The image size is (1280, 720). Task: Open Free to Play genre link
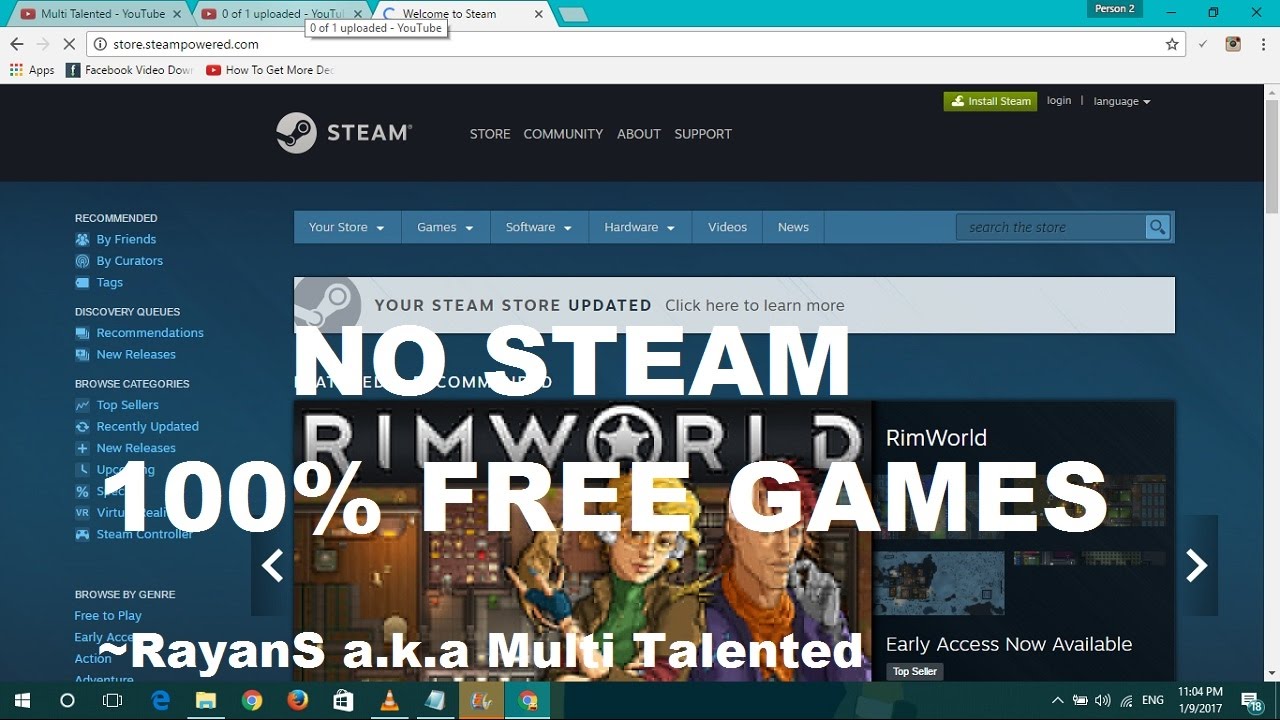click(108, 616)
